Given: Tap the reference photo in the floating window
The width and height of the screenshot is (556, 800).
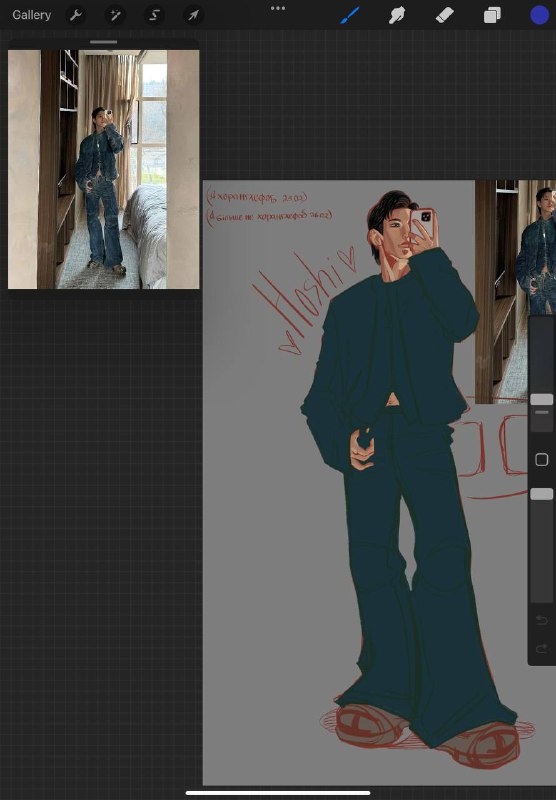Looking at the screenshot, I should (x=104, y=169).
